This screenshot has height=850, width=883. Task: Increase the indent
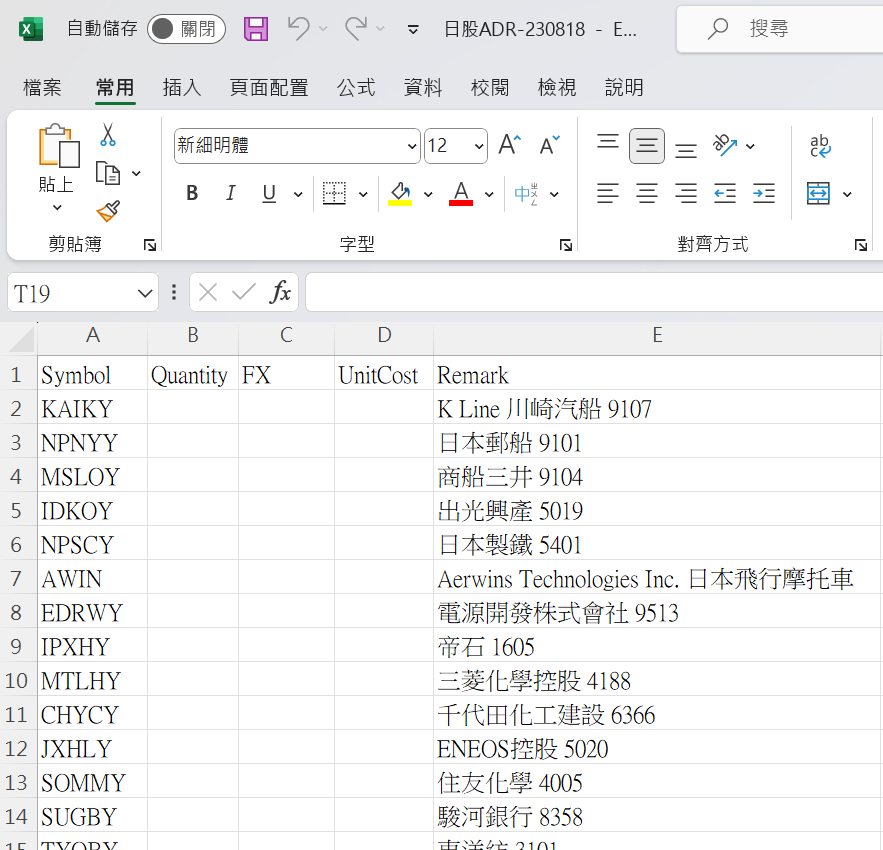[764, 194]
